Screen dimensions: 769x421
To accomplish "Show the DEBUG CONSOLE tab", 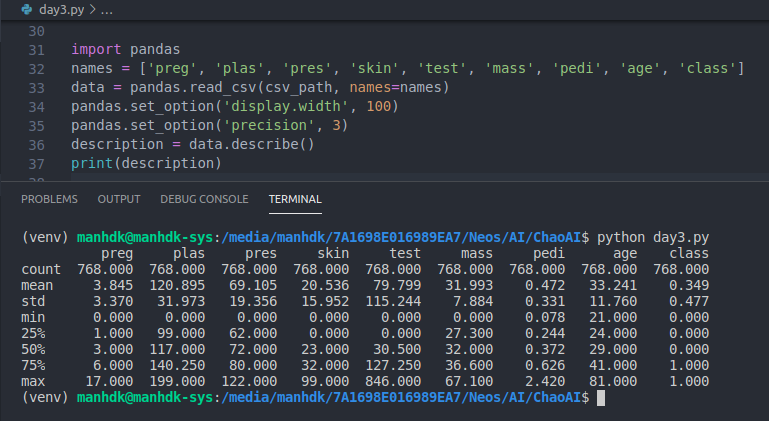I will click(205, 199).
